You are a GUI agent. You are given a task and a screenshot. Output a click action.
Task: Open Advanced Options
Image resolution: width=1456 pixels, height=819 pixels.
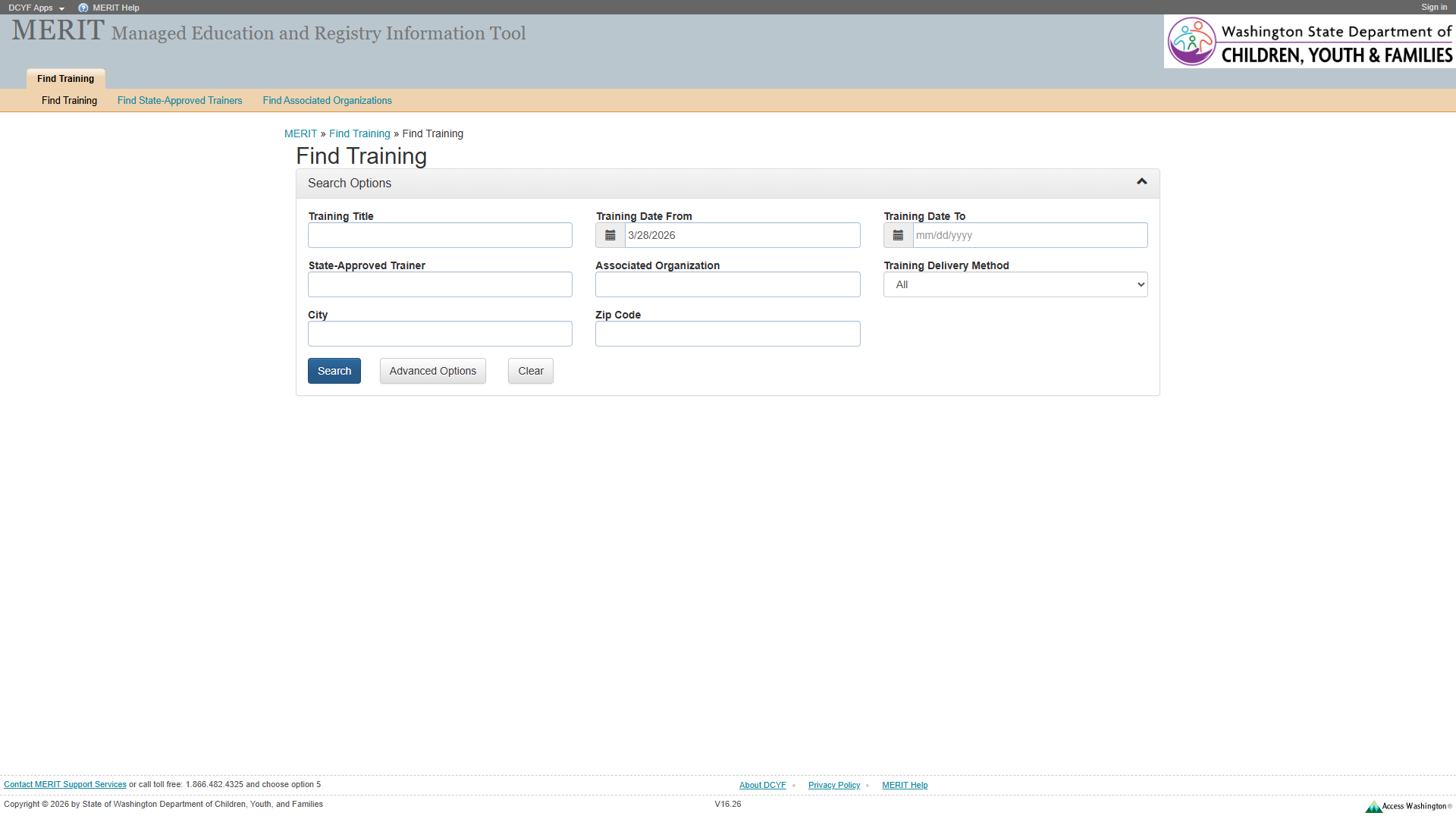click(432, 371)
